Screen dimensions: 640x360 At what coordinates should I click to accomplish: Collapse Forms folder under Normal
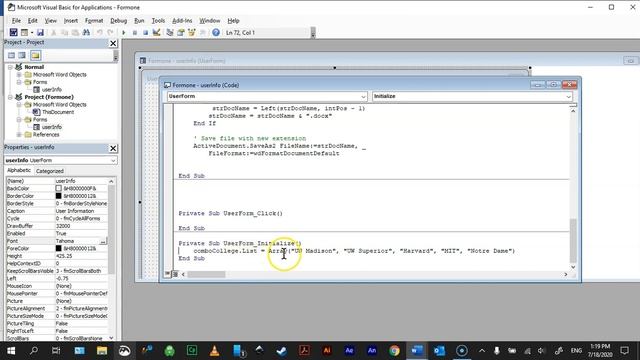tap(19, 82)
